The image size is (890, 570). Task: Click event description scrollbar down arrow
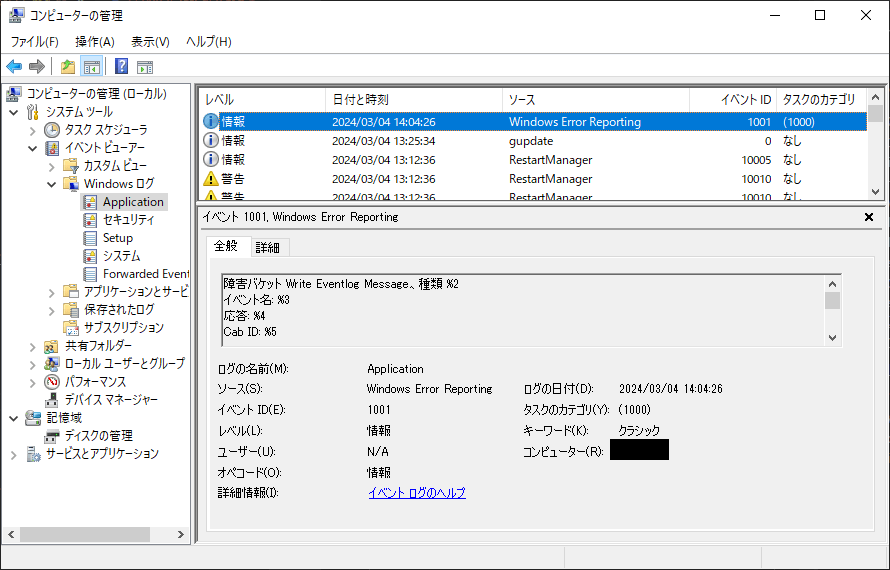[832, 338]
